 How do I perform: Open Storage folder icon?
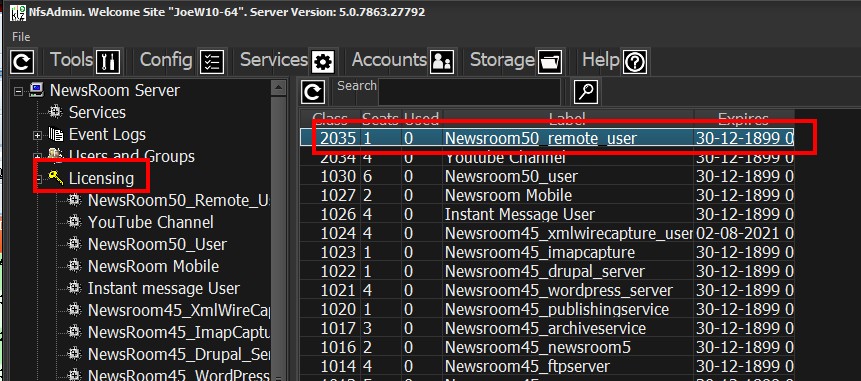pyautogui.click(x=549, y=61)
